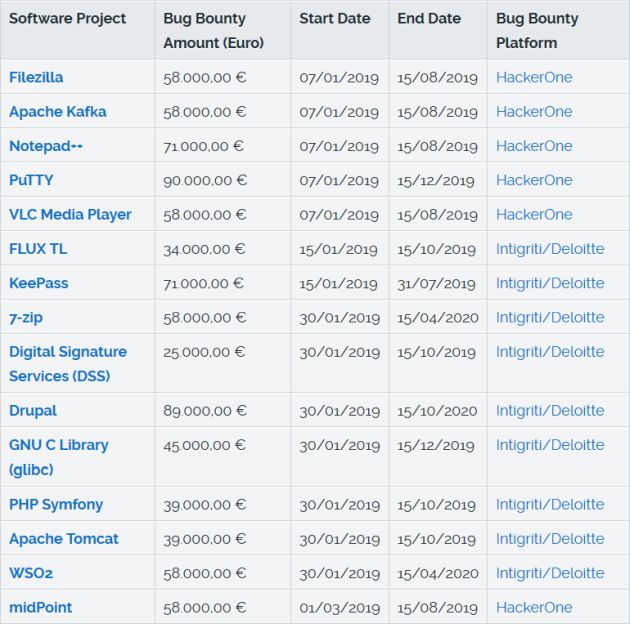
Task: Open the Notepad++ project link
Action: point(46,146)
